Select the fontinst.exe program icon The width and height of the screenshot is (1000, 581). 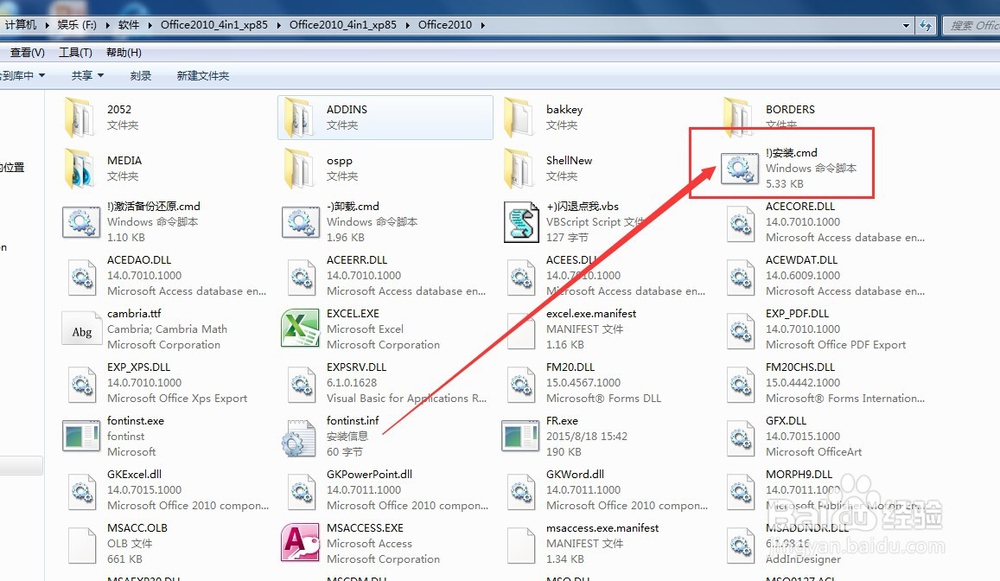[x=81, y=436]
